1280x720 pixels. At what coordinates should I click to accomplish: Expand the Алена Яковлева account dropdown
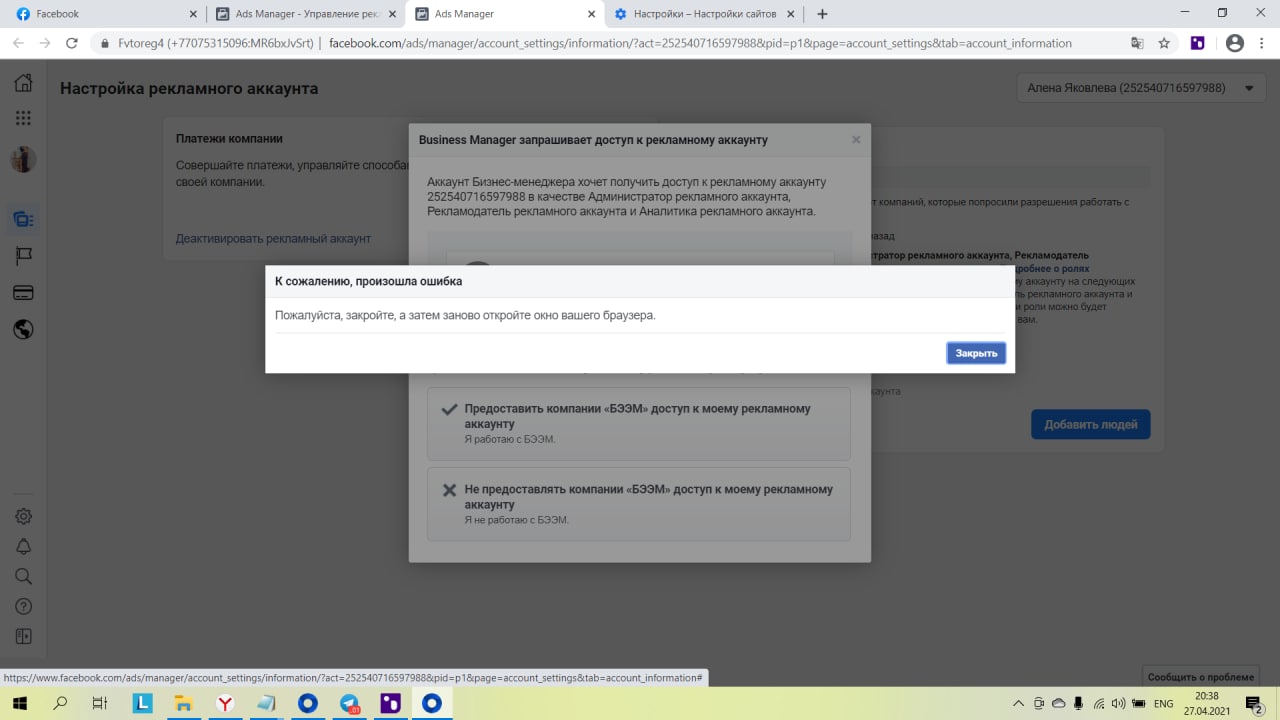click(x=1140, y=88)
